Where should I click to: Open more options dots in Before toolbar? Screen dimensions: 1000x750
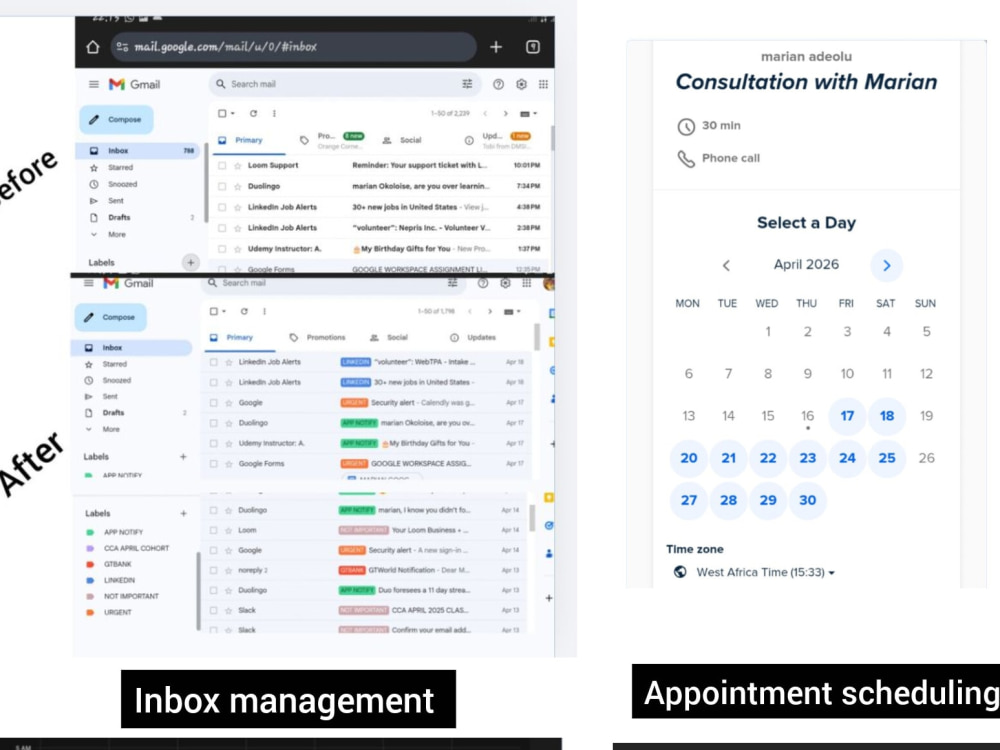click(274, 114)
